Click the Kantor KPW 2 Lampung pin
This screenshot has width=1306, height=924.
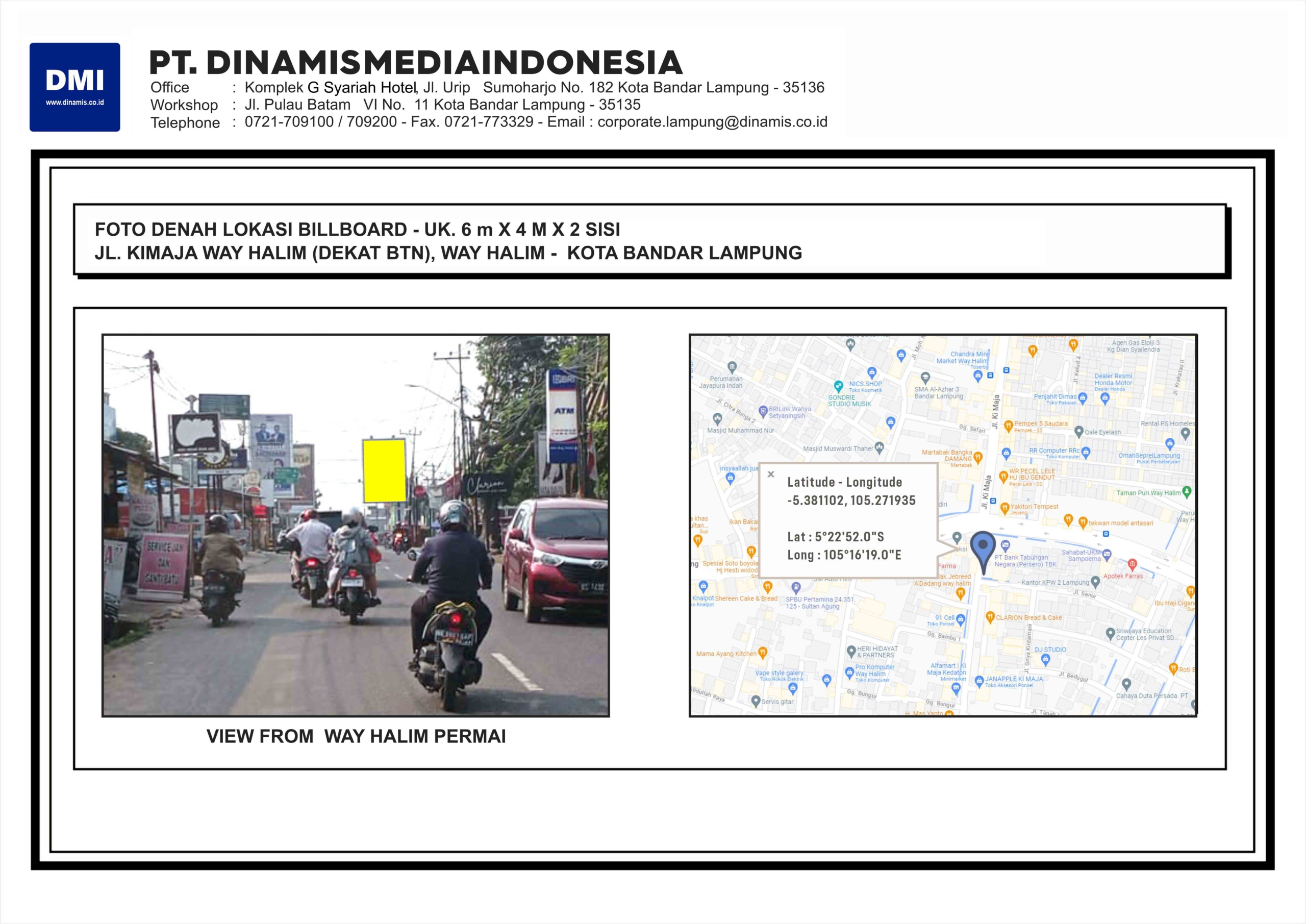pos(1095,582)
